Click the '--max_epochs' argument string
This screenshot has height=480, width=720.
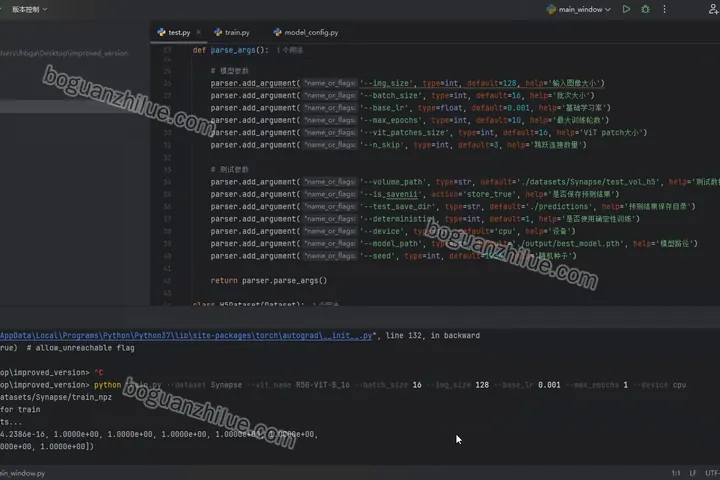point(391,120)
